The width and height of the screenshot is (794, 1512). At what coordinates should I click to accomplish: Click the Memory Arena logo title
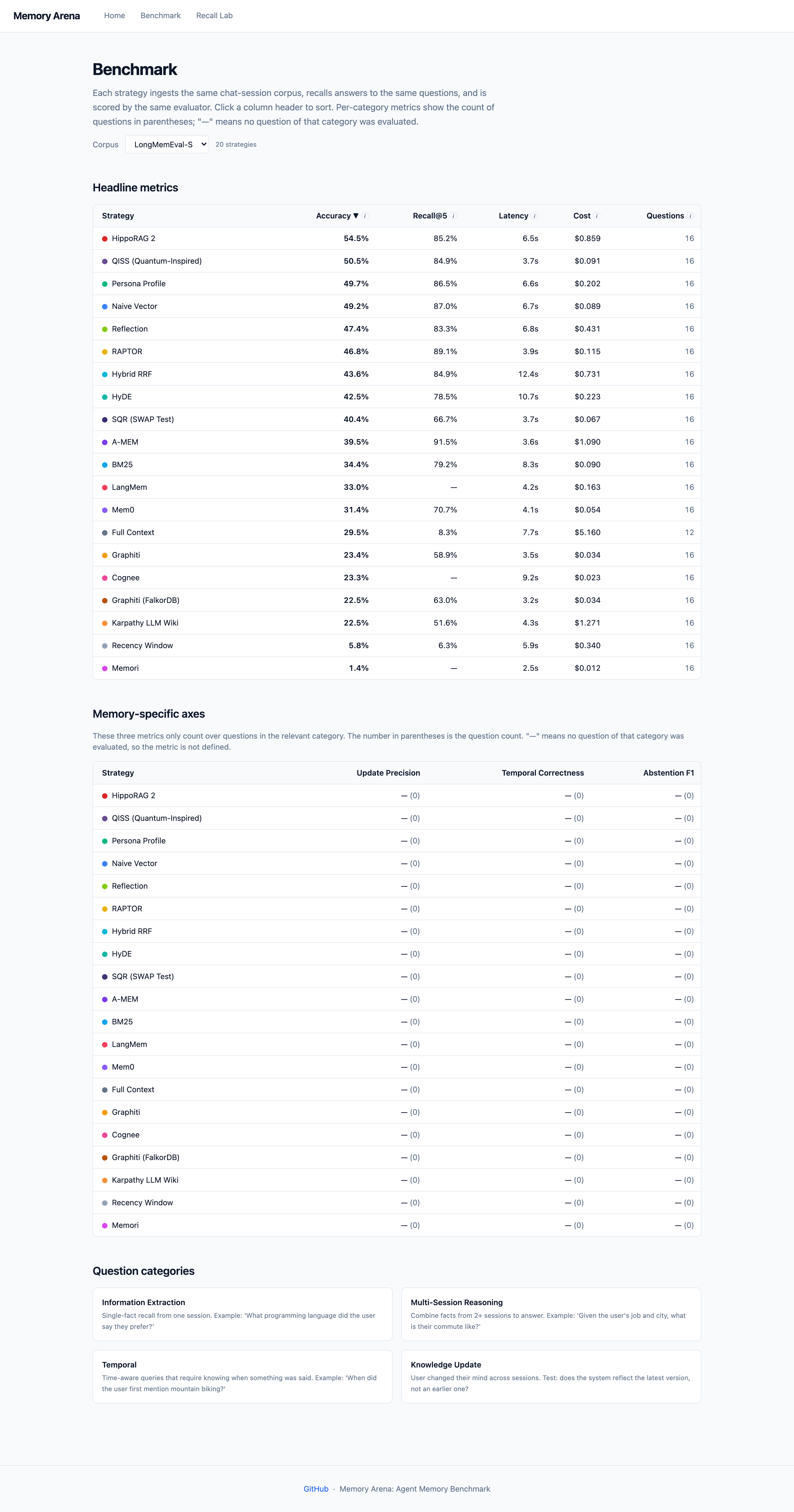(46, 16)
